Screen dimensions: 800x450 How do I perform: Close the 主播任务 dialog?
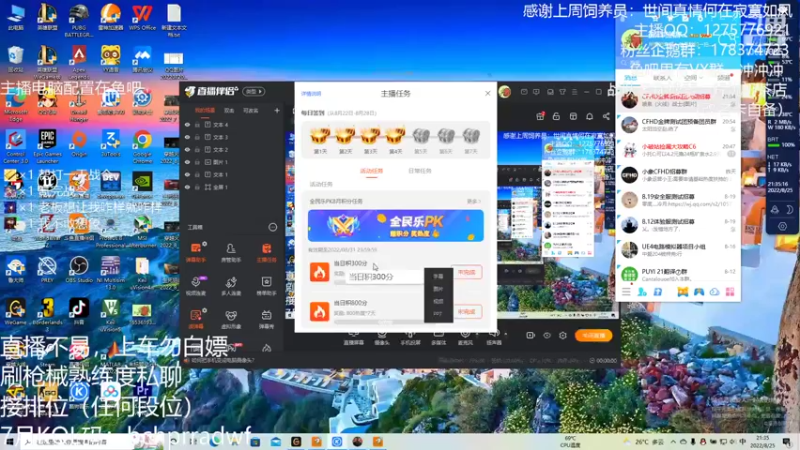click(x=488, y=93)
